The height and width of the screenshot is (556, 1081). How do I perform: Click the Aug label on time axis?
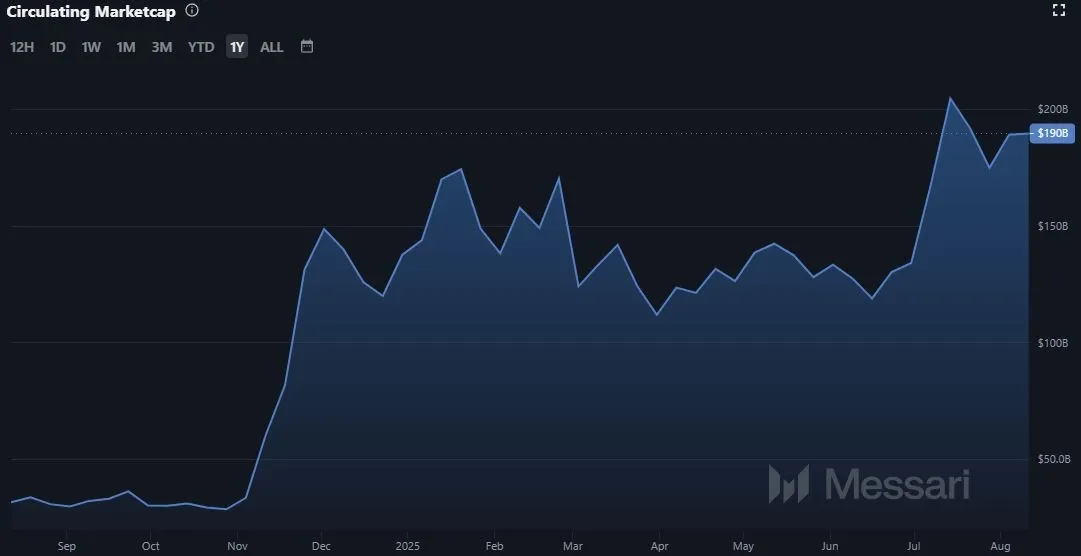[x=1000, y=546]
